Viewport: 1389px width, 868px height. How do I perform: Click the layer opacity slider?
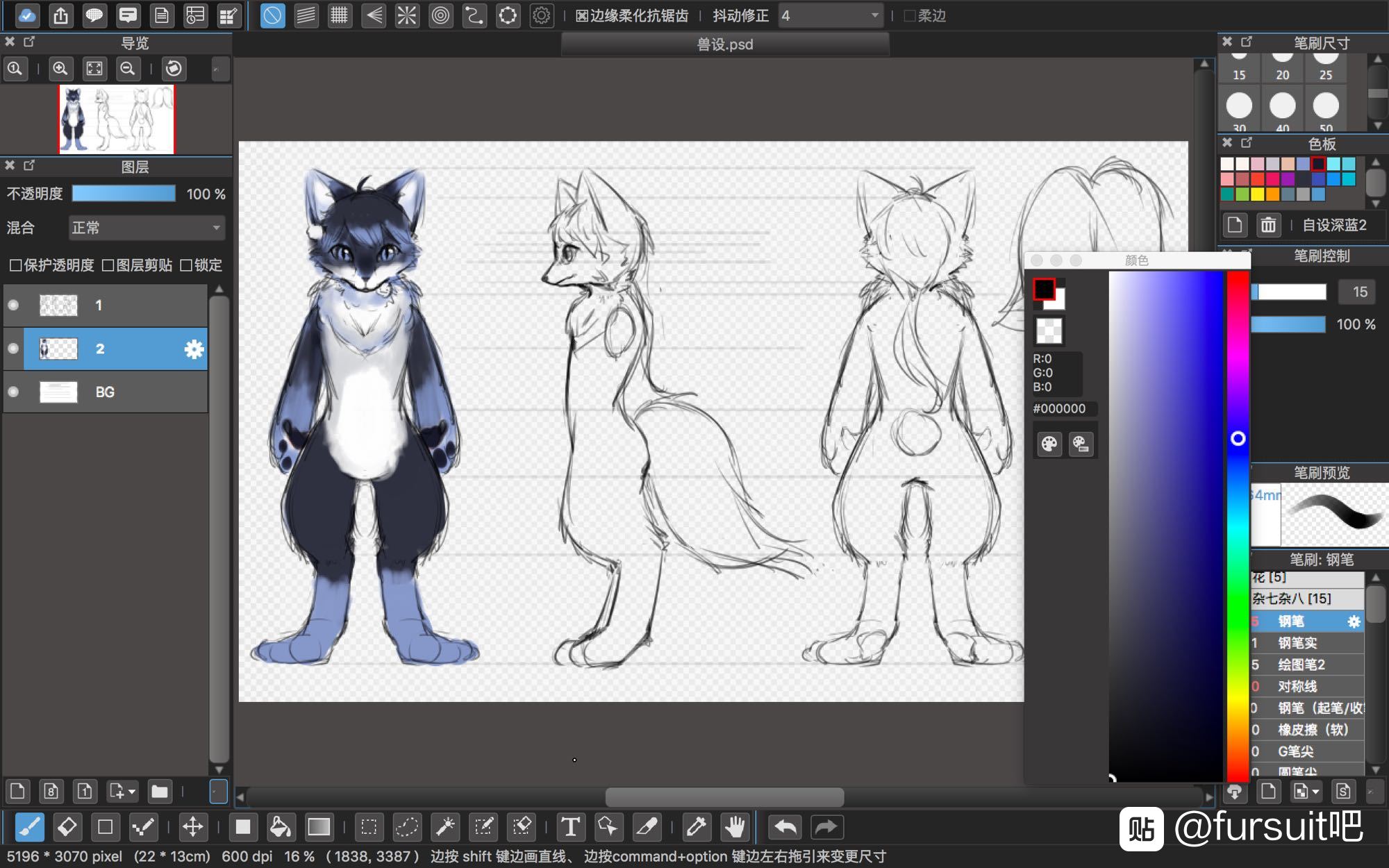pyautogui.click(x=124, y=194)
